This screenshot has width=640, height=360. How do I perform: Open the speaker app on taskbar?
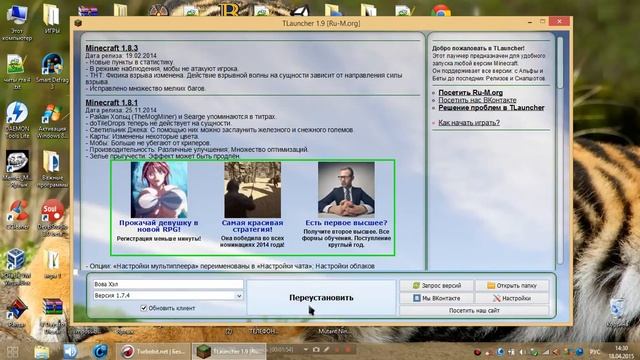coord(70,351)
